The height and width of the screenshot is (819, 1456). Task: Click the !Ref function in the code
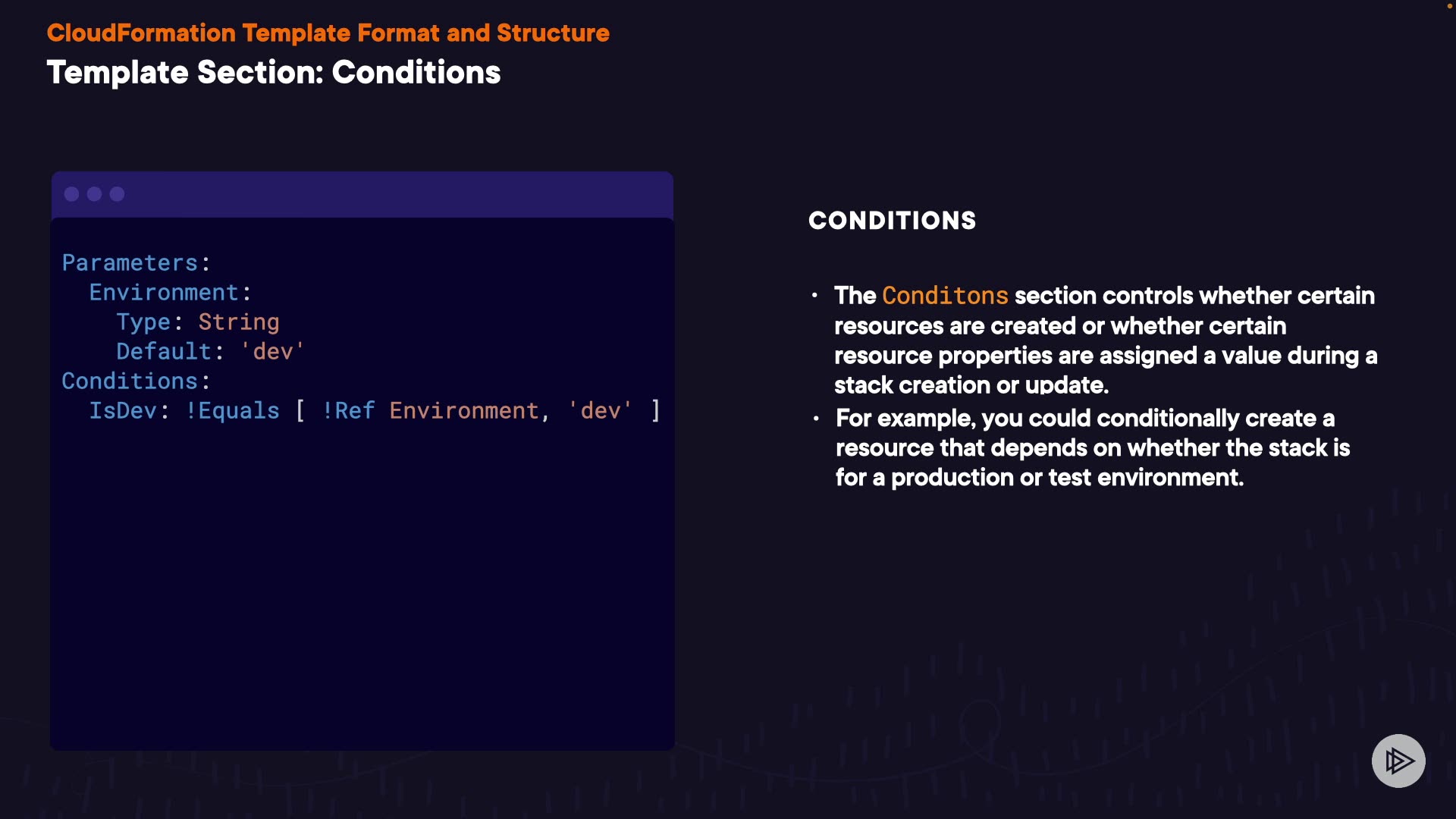[x=348, y=411]
